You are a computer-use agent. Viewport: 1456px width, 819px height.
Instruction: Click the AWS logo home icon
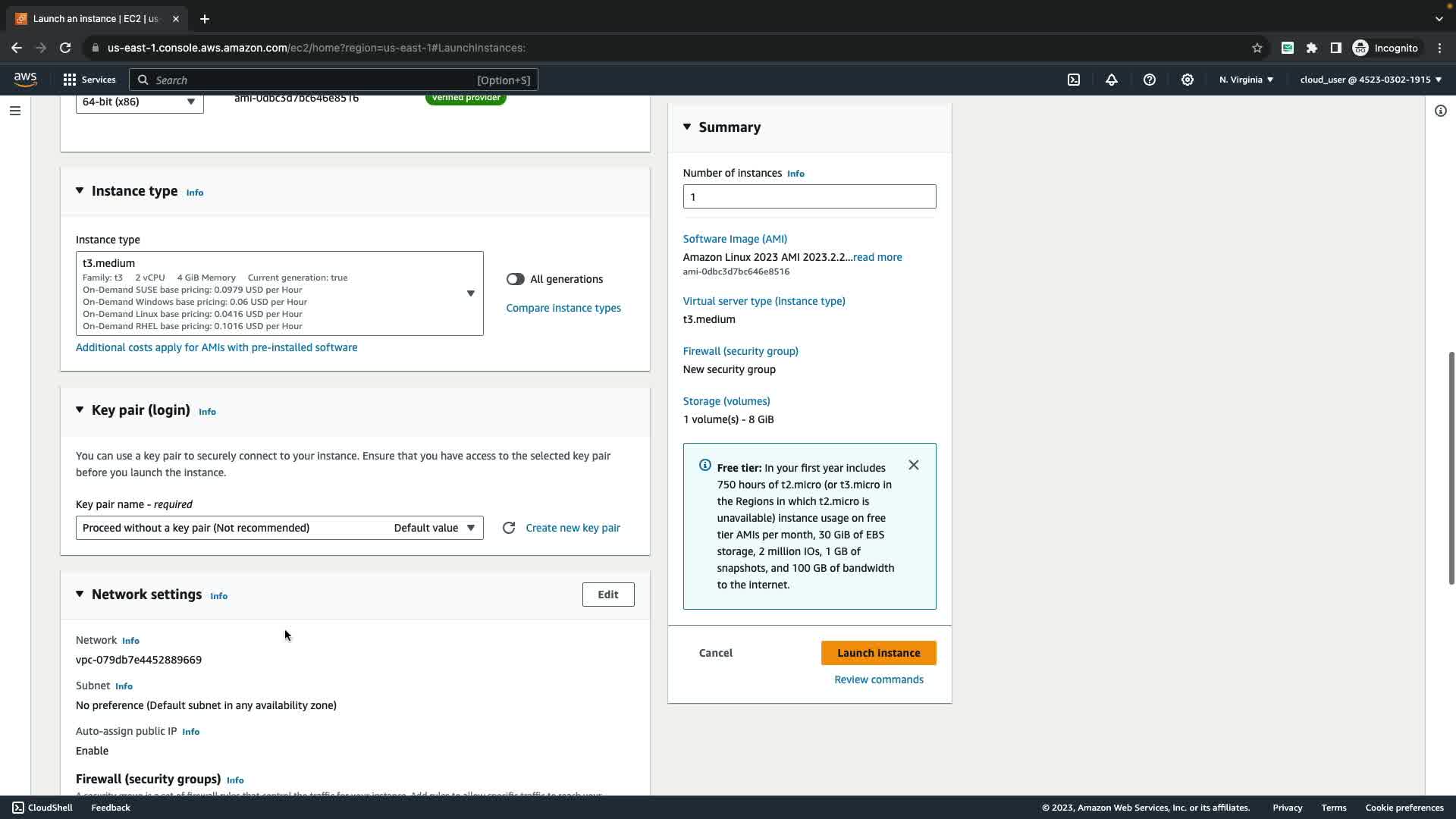point(25,80)
